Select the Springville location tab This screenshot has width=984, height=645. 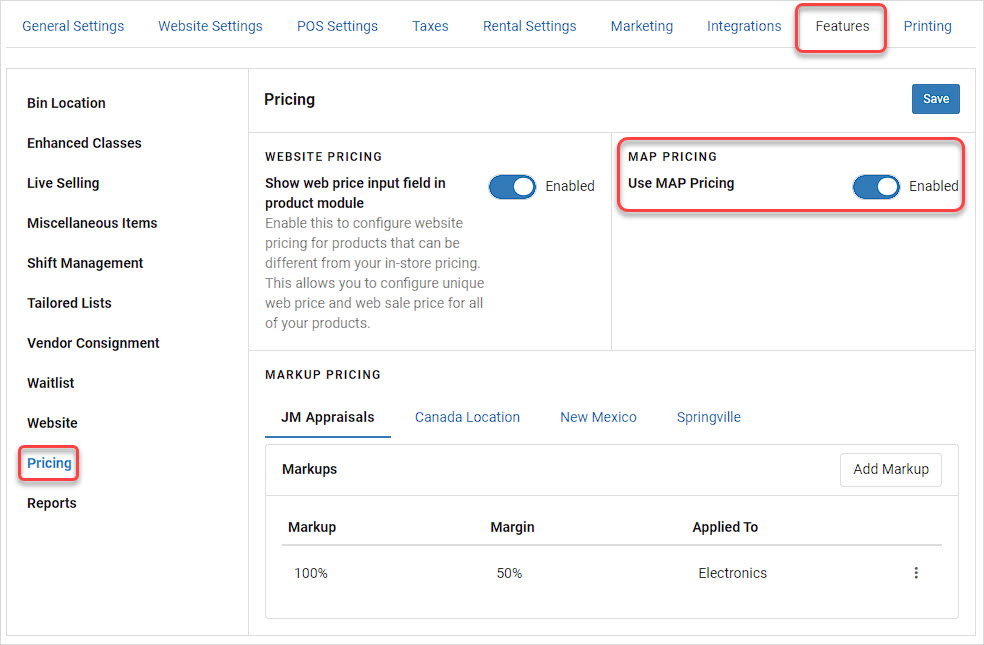click(709, 417)
